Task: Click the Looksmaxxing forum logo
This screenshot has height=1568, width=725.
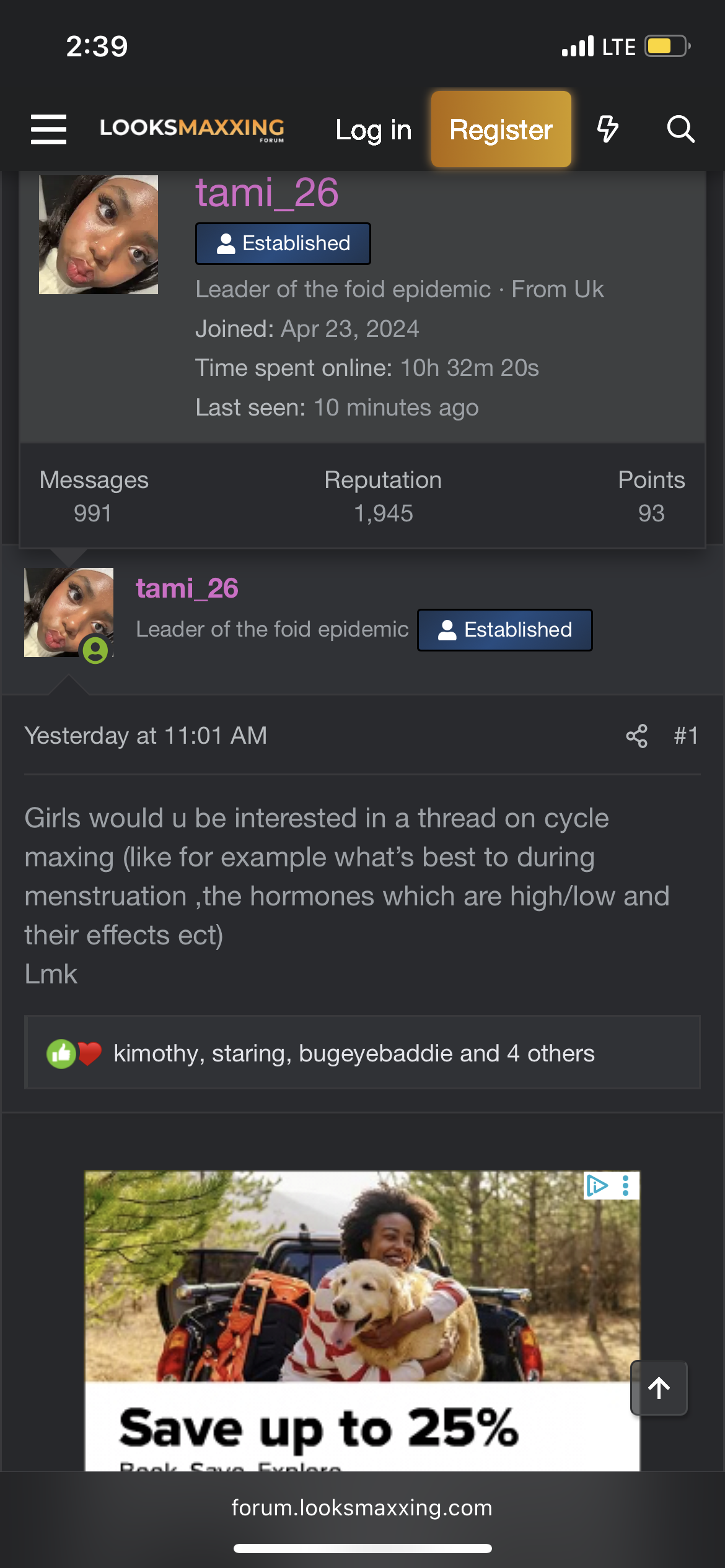Action: click(192, 129)
